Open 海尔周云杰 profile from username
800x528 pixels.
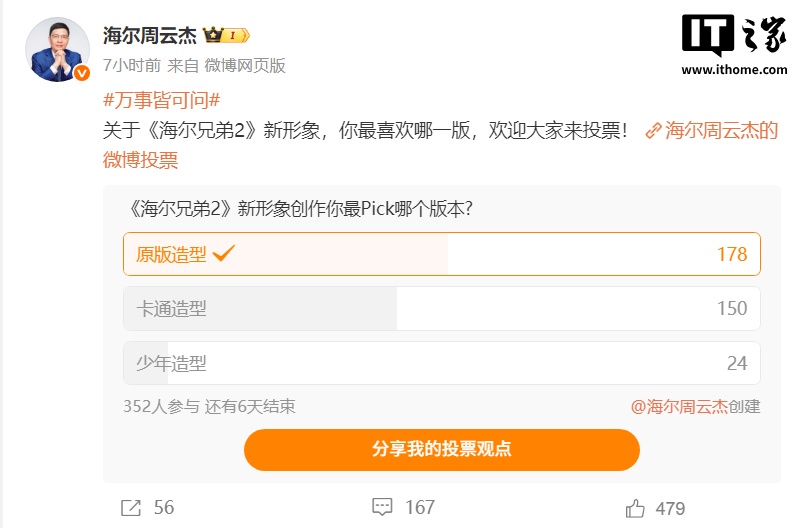(x=150, y=35)
